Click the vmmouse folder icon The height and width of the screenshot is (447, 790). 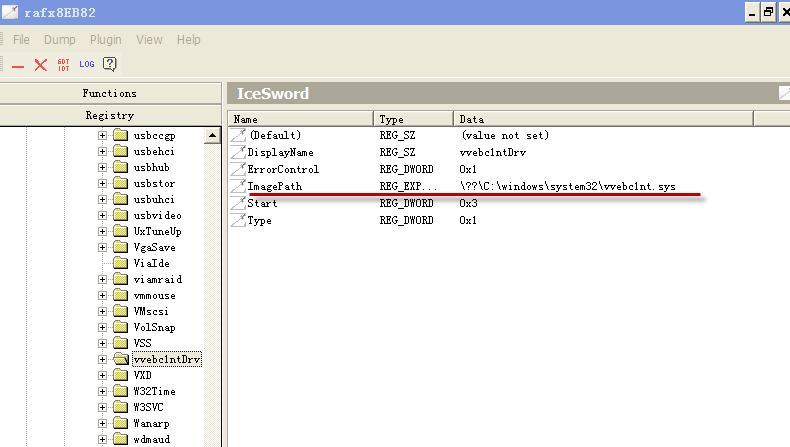pos(120,295)
